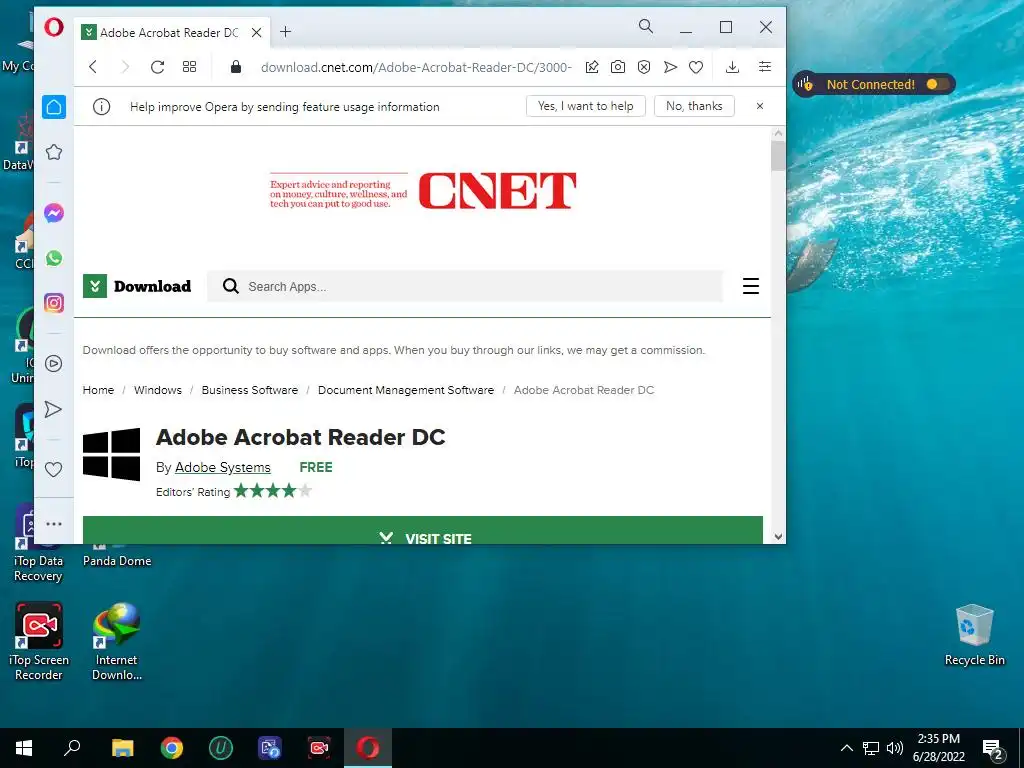Click the Editors' Rating stars
The width and height of the screenshot is (1024, 768).
coord(272,491)
